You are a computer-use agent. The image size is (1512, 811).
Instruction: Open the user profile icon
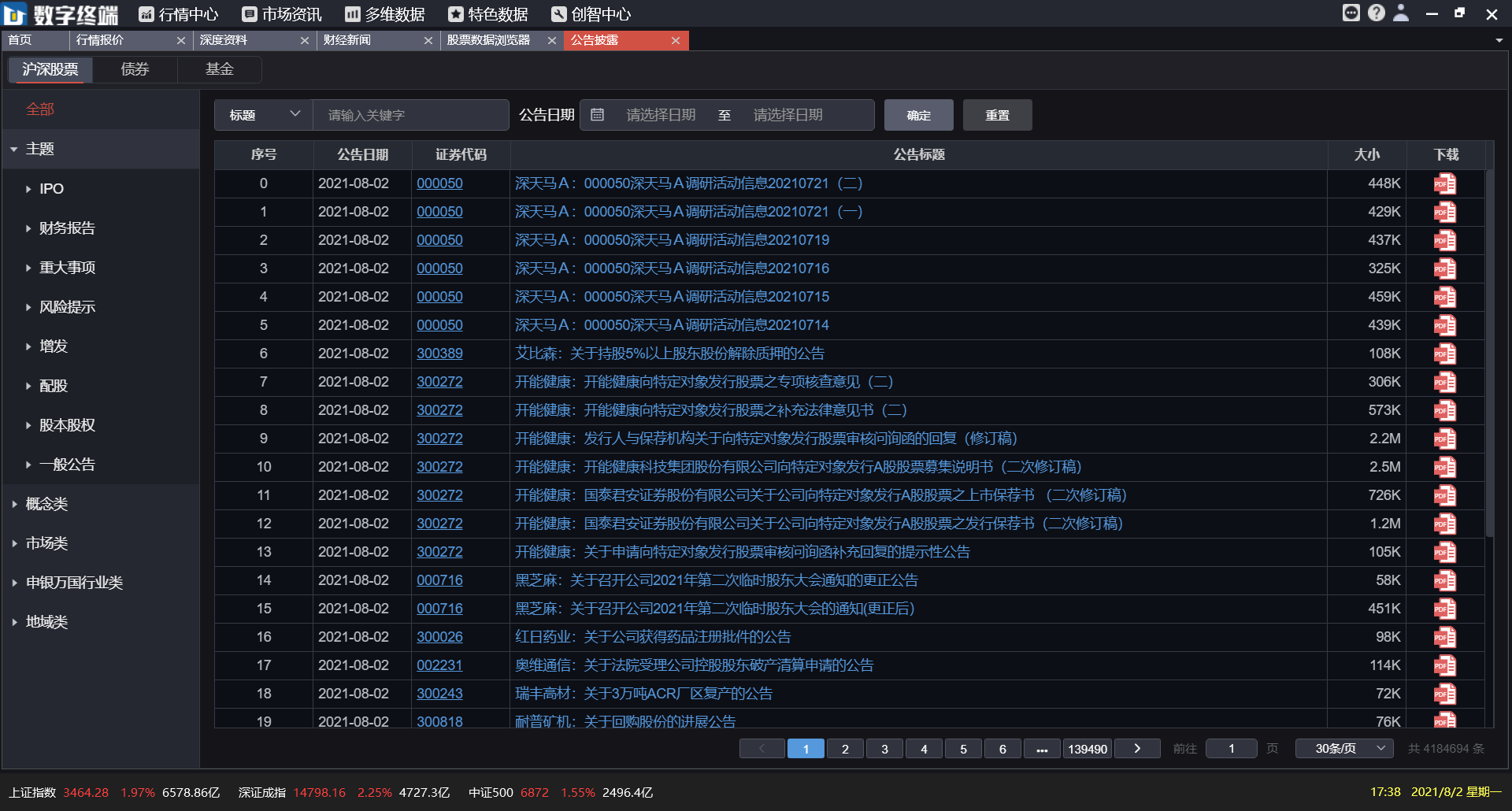pyautogui.click(x=1402, y=13)
